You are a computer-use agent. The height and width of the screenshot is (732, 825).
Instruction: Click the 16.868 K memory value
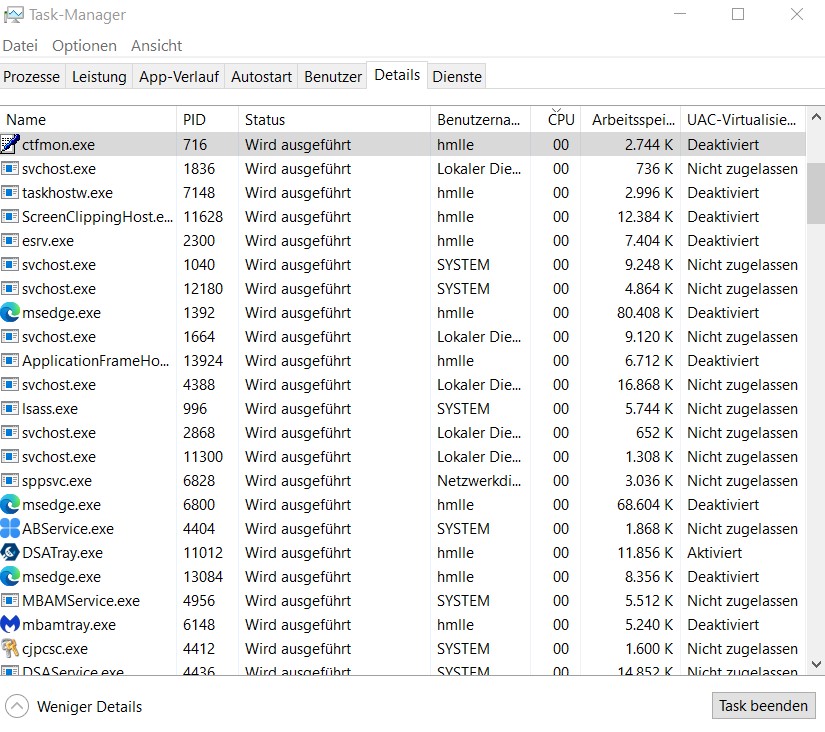pos(645,385)
